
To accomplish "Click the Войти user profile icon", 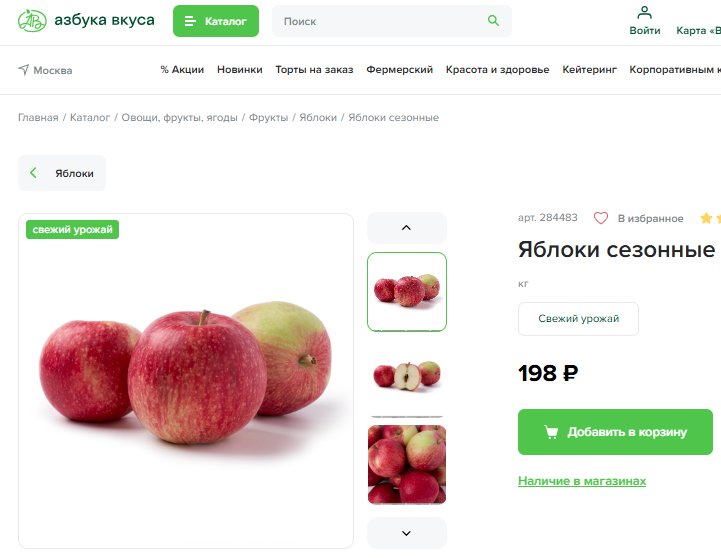I will [x=645, y=13].
